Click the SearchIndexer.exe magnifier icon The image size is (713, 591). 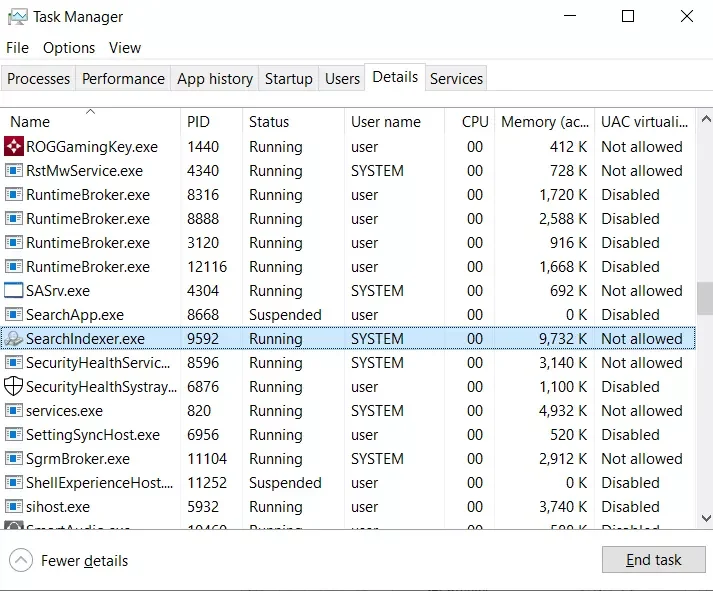pos(14,339)
